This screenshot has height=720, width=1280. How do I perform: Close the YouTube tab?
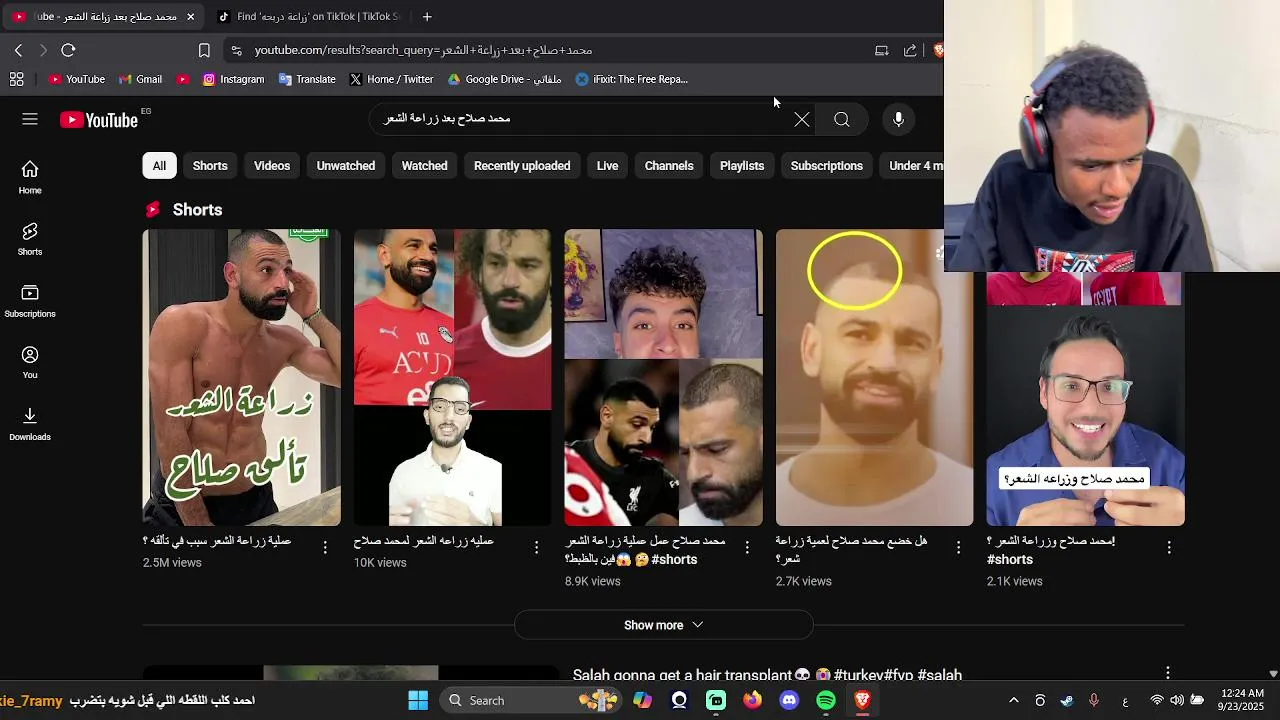tap(190, 16)
